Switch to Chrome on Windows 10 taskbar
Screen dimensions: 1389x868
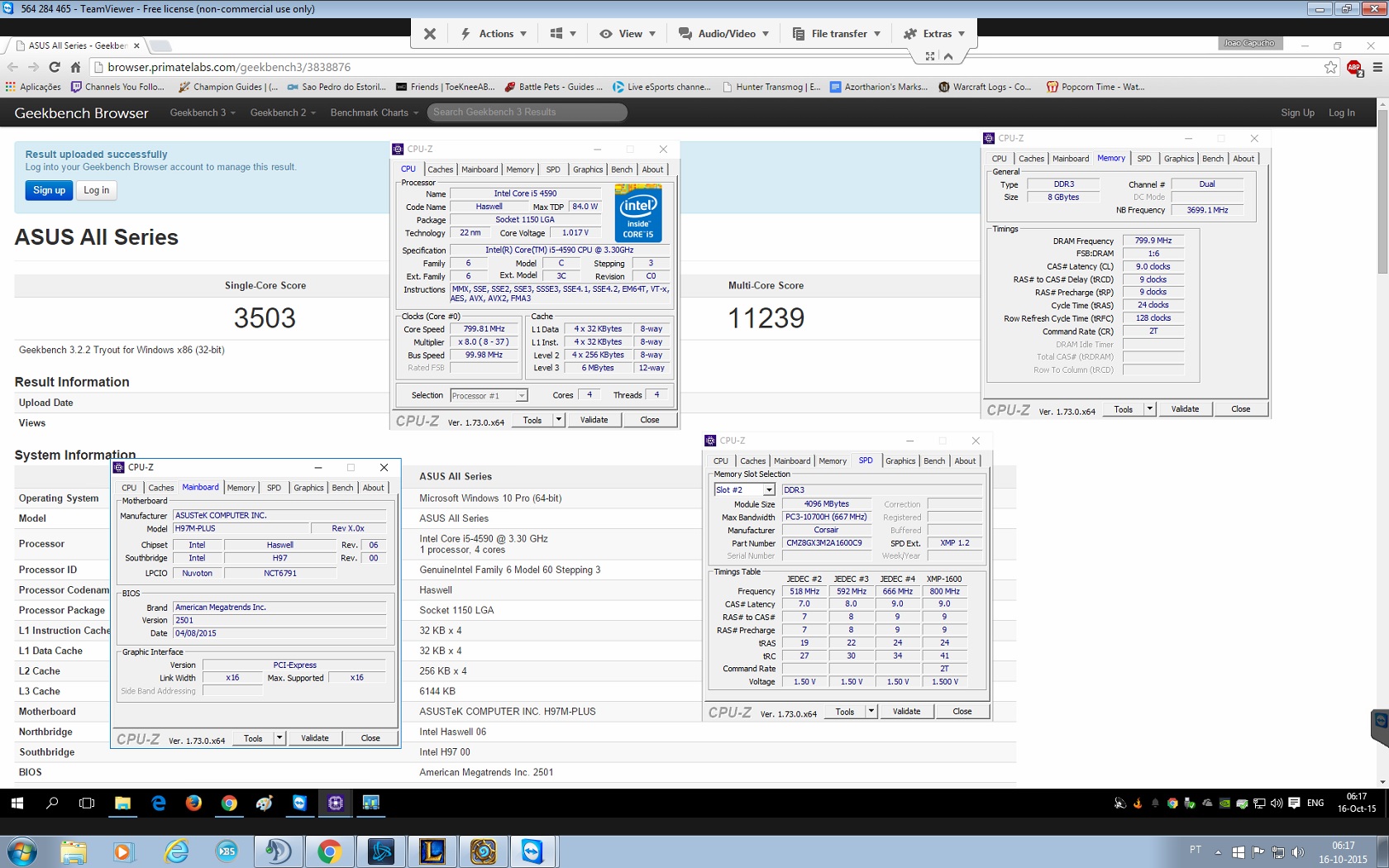point(229,803)
